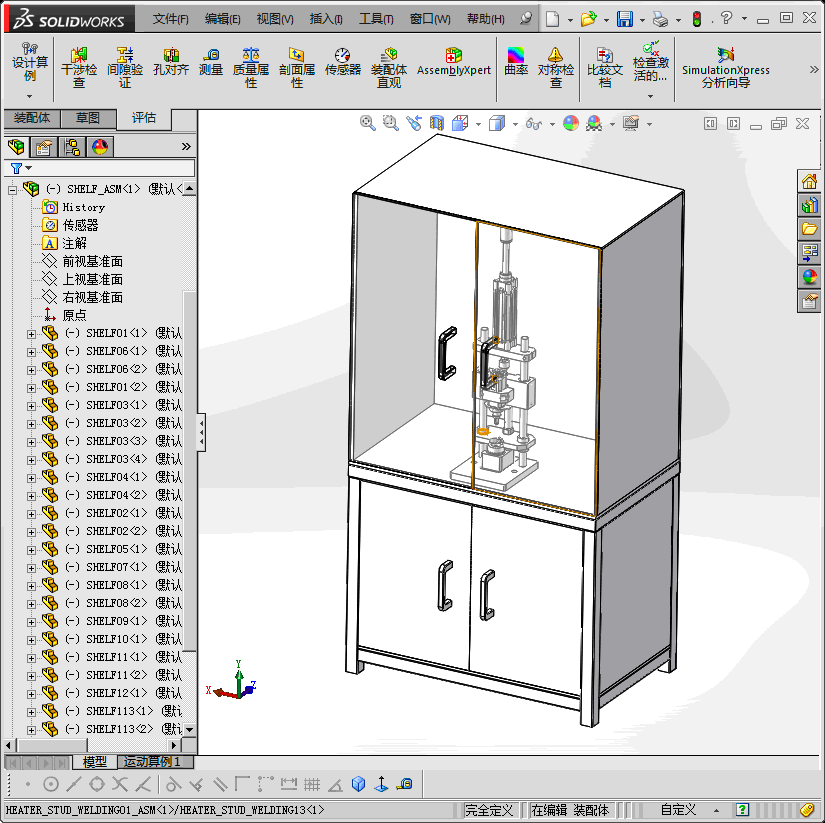Open the 比较文档 compare documents tool
The height and width of the screenshot is (823, 825).
(605, 68)
